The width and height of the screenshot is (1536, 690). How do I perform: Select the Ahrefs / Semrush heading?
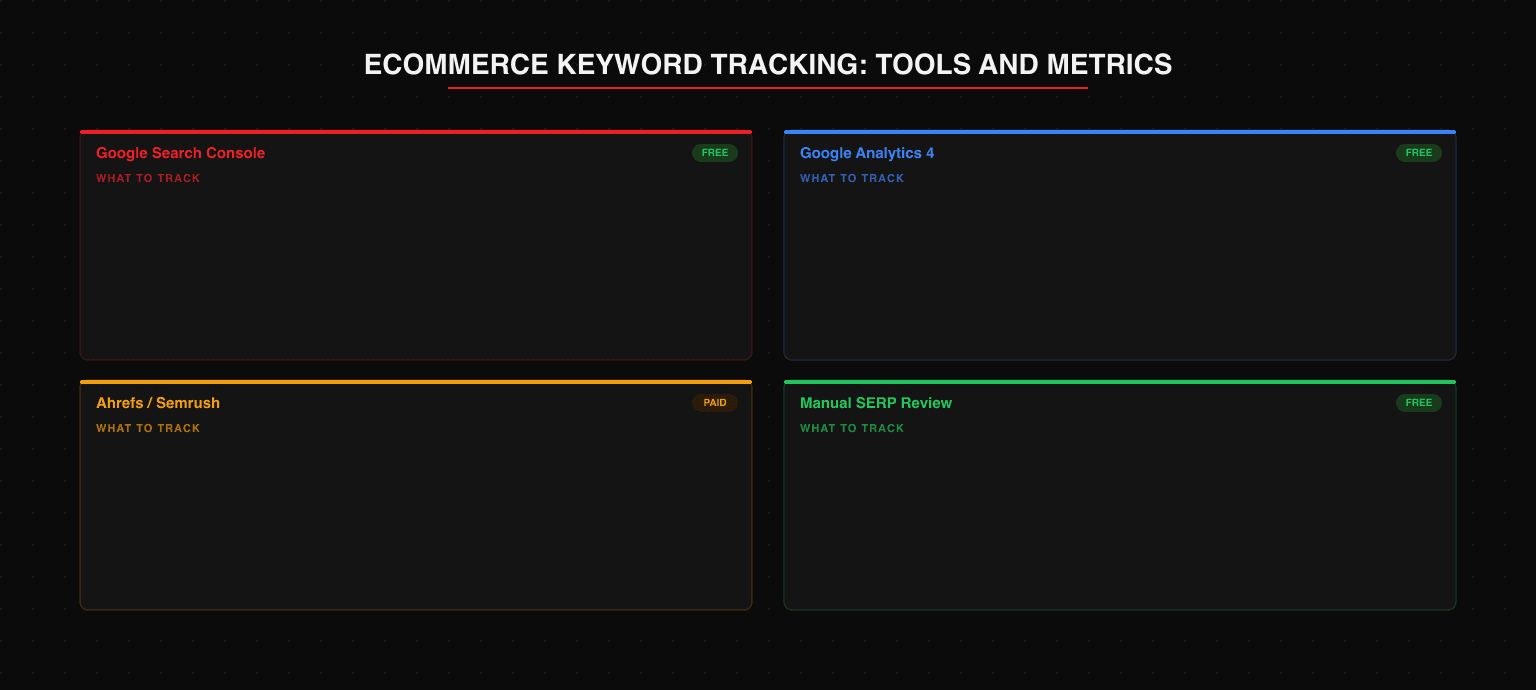(158, 403)
